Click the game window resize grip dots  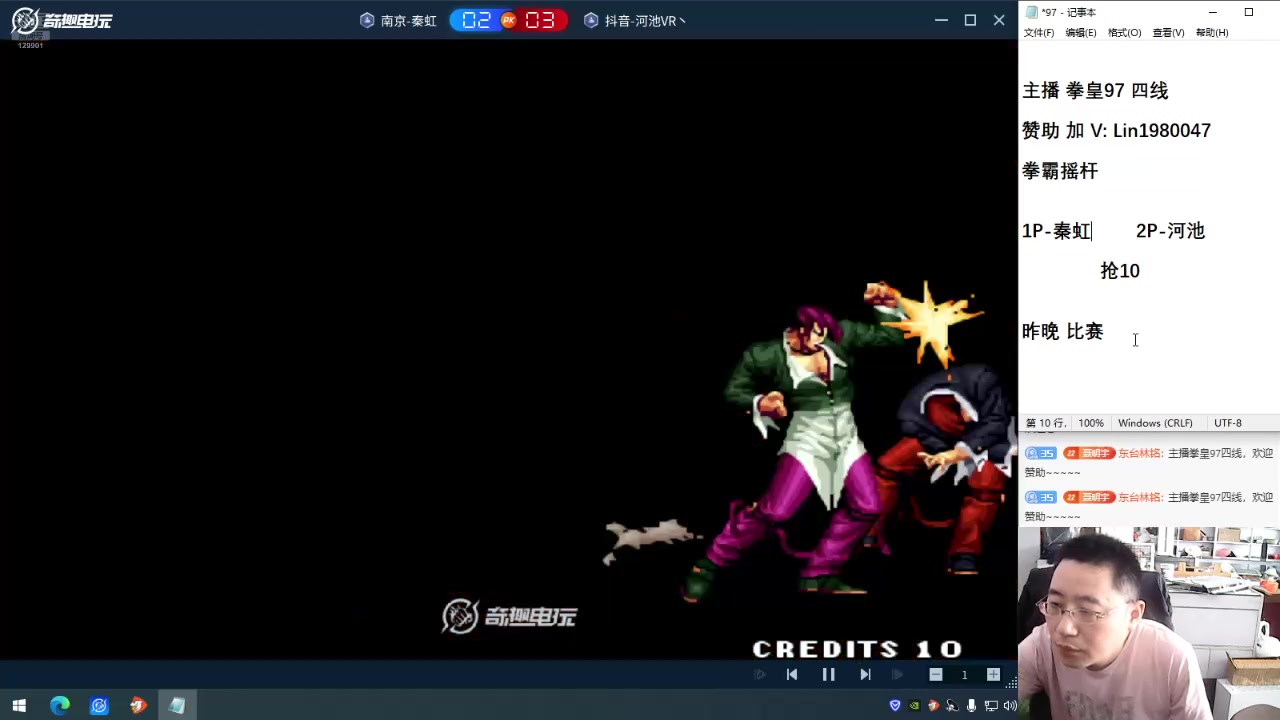tap(1011, 683)
